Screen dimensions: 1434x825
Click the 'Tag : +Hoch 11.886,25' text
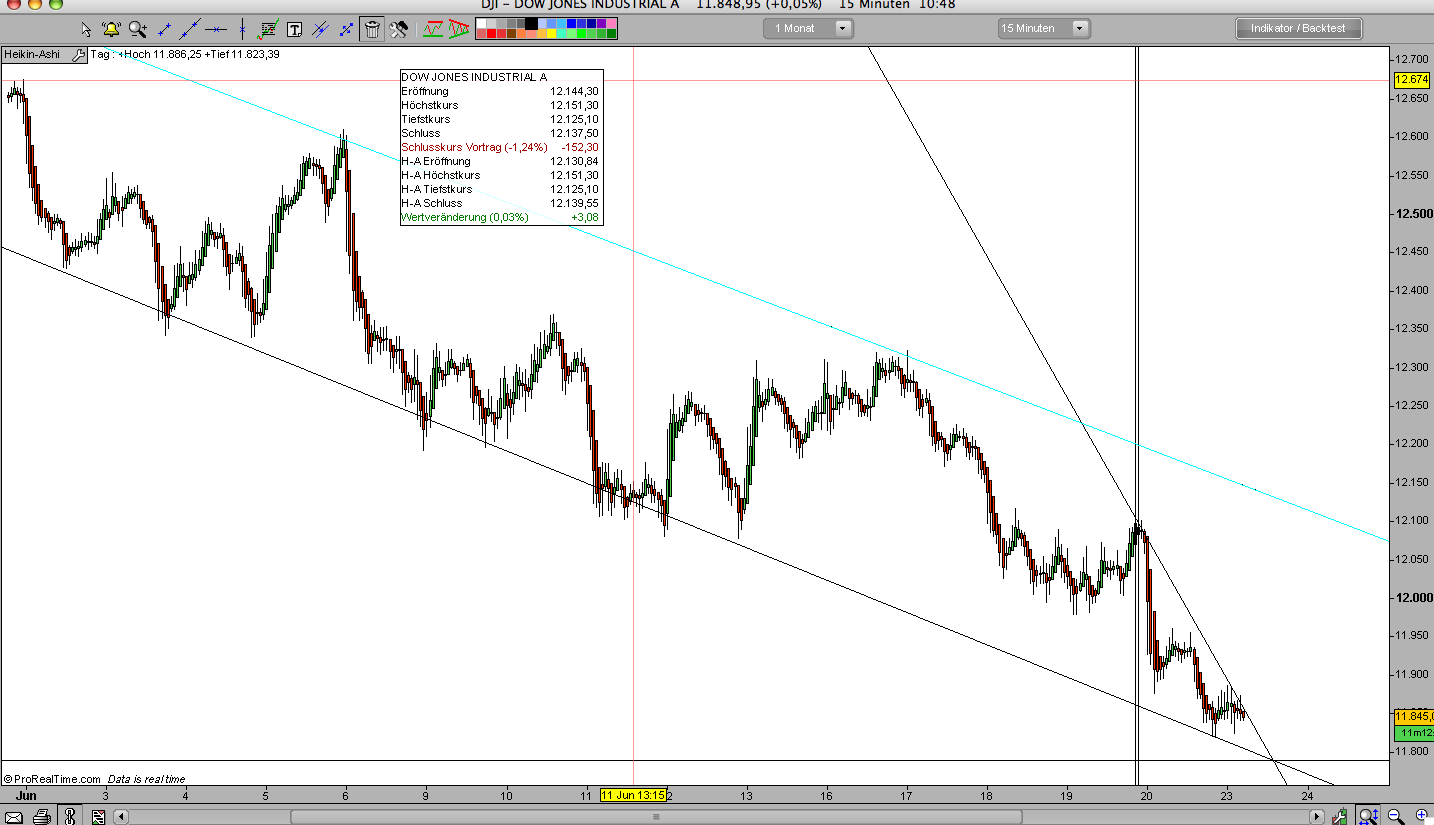(x=145, y=54)
